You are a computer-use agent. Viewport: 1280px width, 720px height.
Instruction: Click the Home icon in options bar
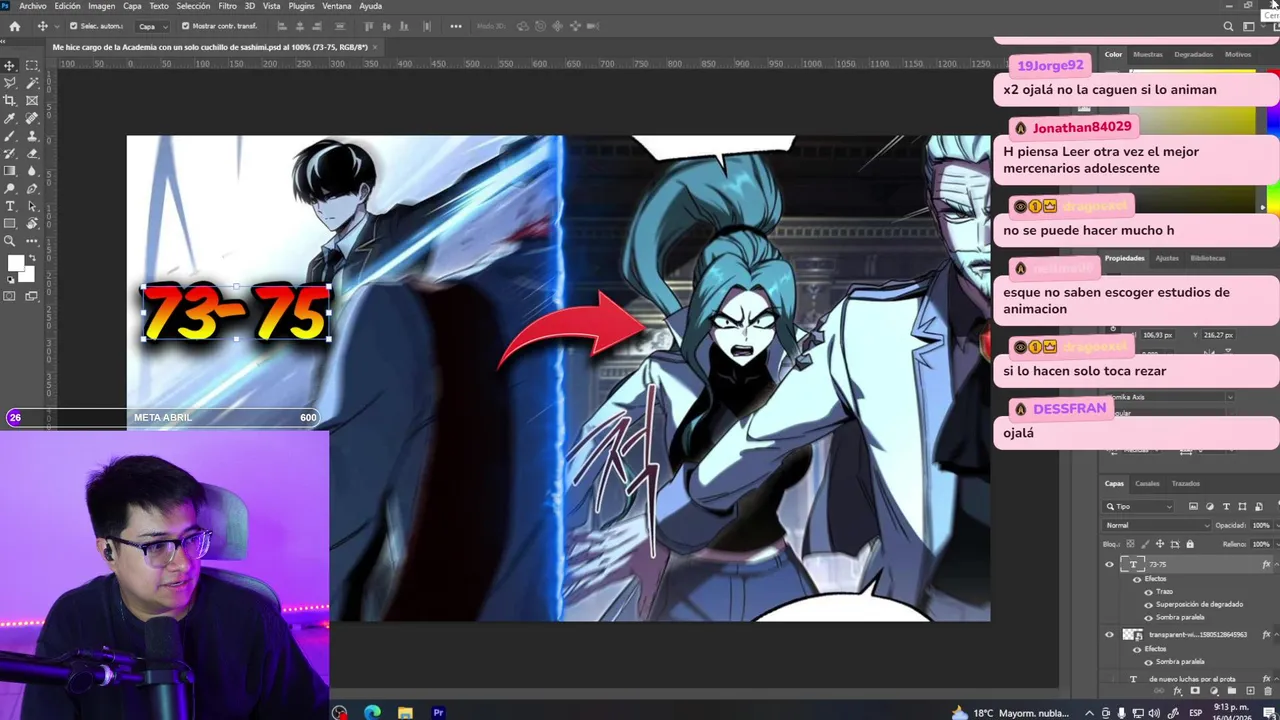click(14, 26)
